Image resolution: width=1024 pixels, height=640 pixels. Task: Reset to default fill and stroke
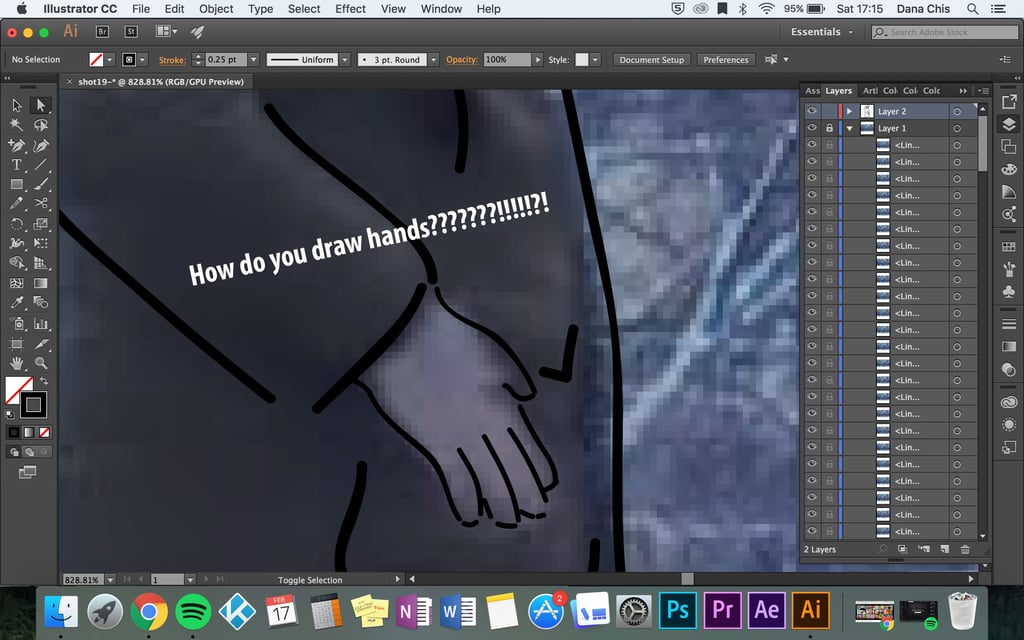coord(10,414)
